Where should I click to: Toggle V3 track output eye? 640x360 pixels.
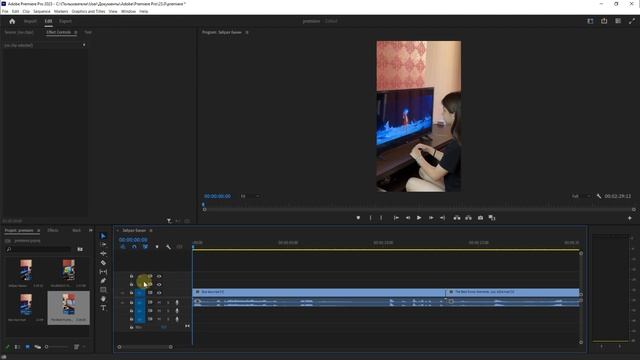tap(159, 276)
